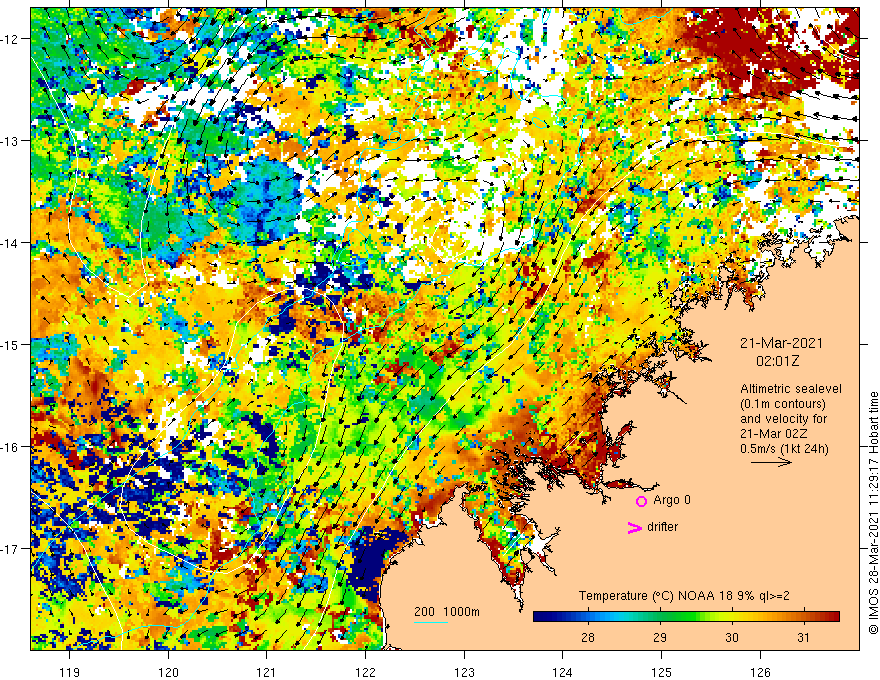Click the '119' longitude axis label
The width and height of the screenshot is (880, 680).
click(69, 673)
